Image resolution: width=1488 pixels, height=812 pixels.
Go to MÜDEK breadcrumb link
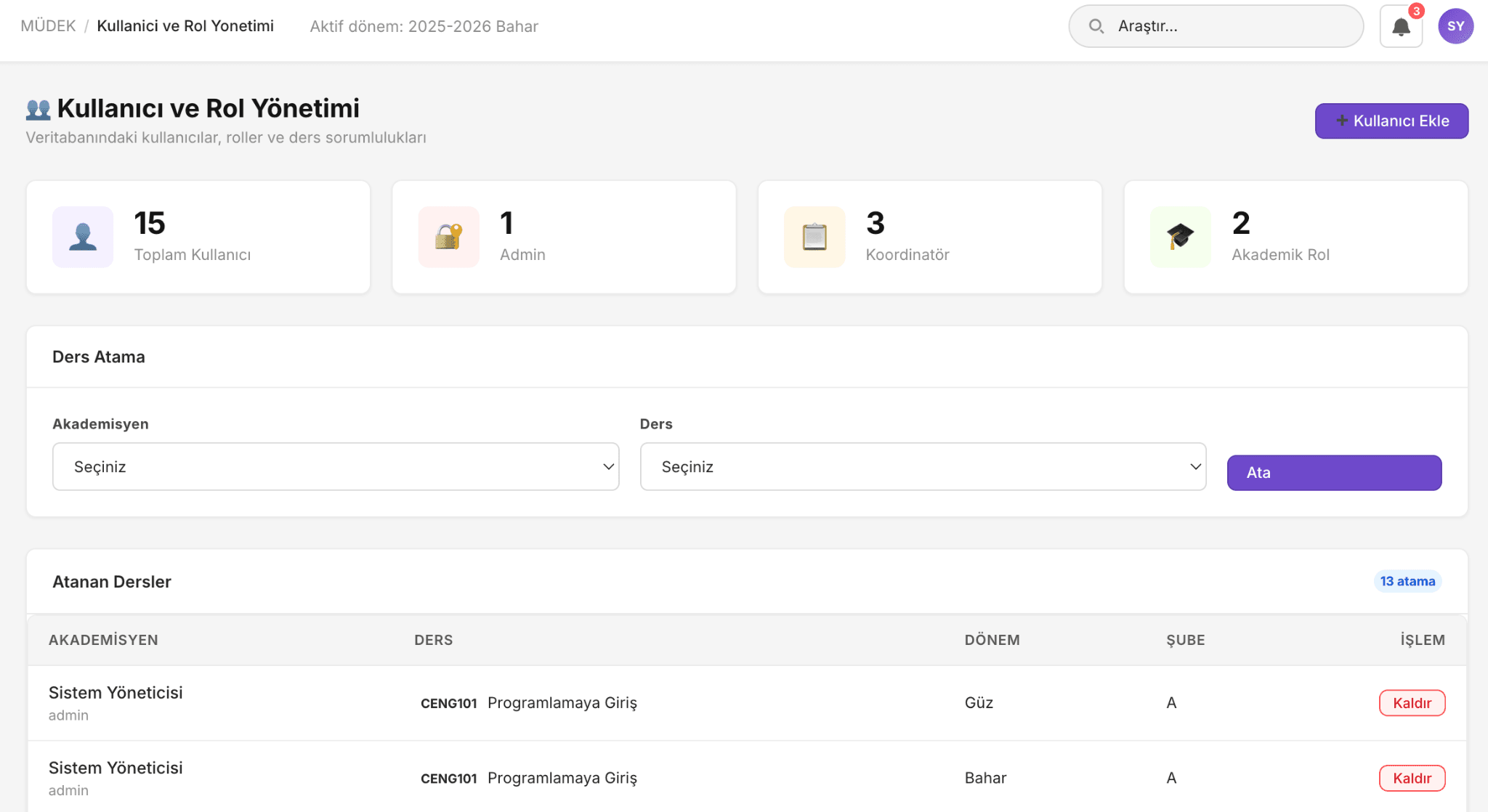click(48, 26)
